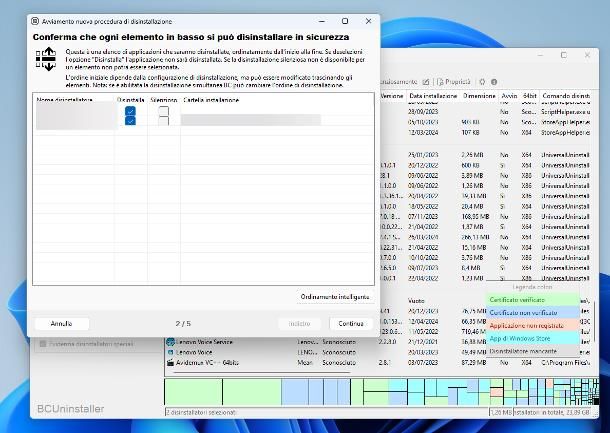Click the 2 disinstallatori selezionati status text
Viewport: 610px width, 433px height.
pos(202,412)
